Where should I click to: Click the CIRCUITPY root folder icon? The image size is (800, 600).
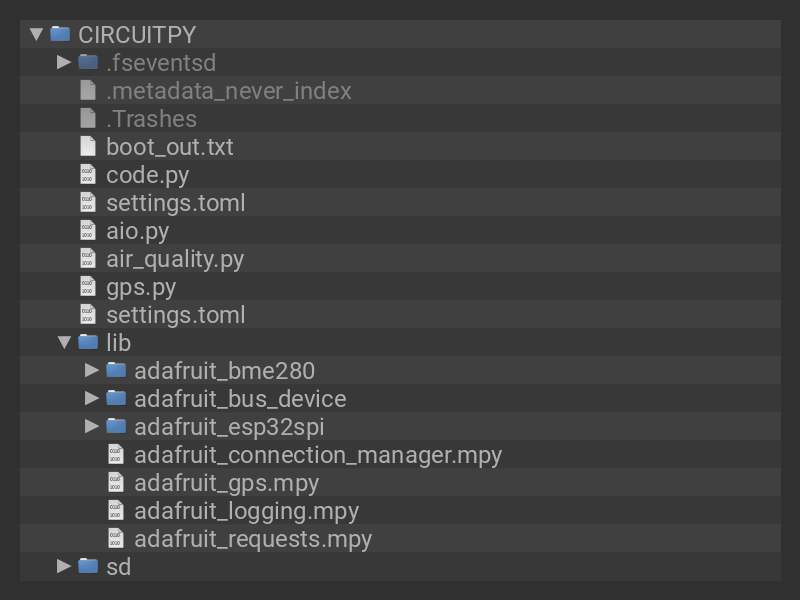point(60,35)
